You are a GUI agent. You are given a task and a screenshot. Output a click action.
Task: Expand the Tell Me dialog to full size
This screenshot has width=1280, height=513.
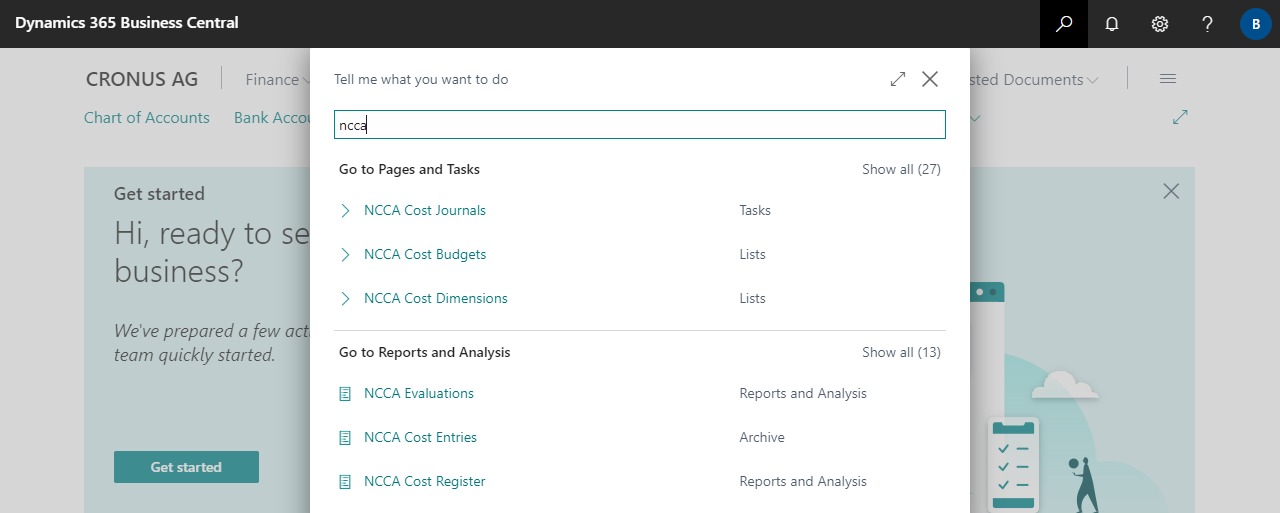click(898, 79)
